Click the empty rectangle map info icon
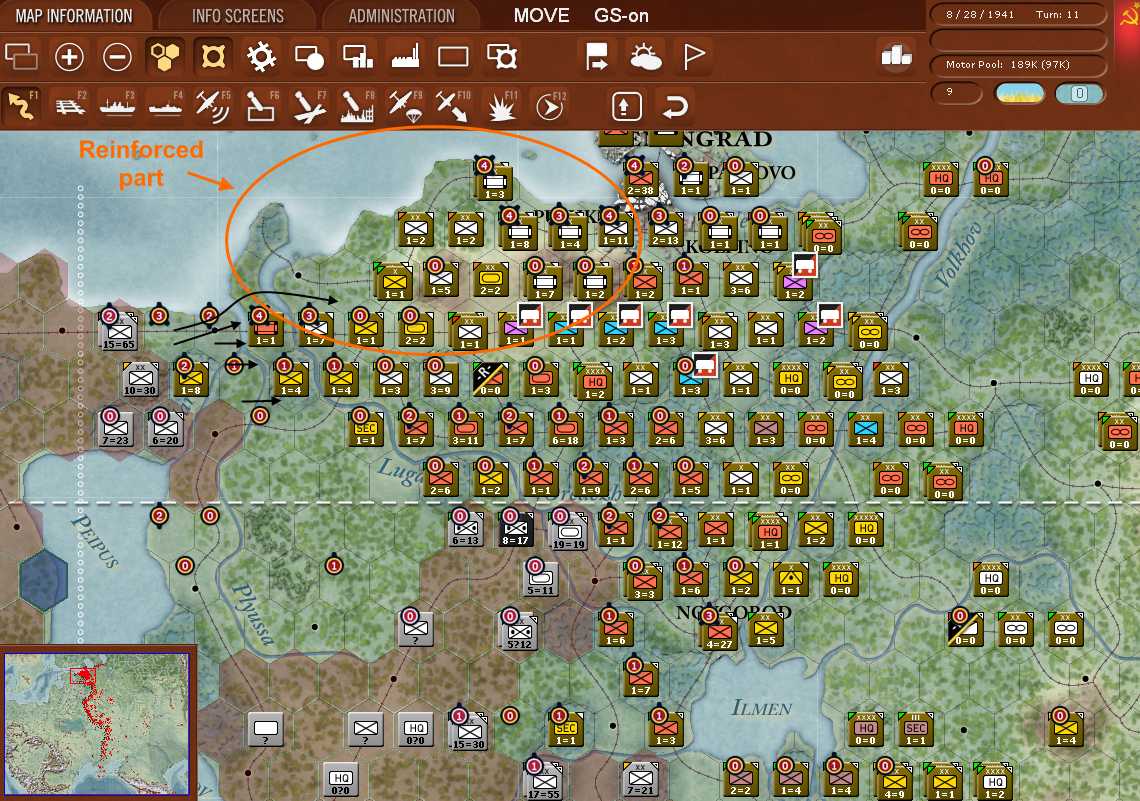 [x=453, y=57]
